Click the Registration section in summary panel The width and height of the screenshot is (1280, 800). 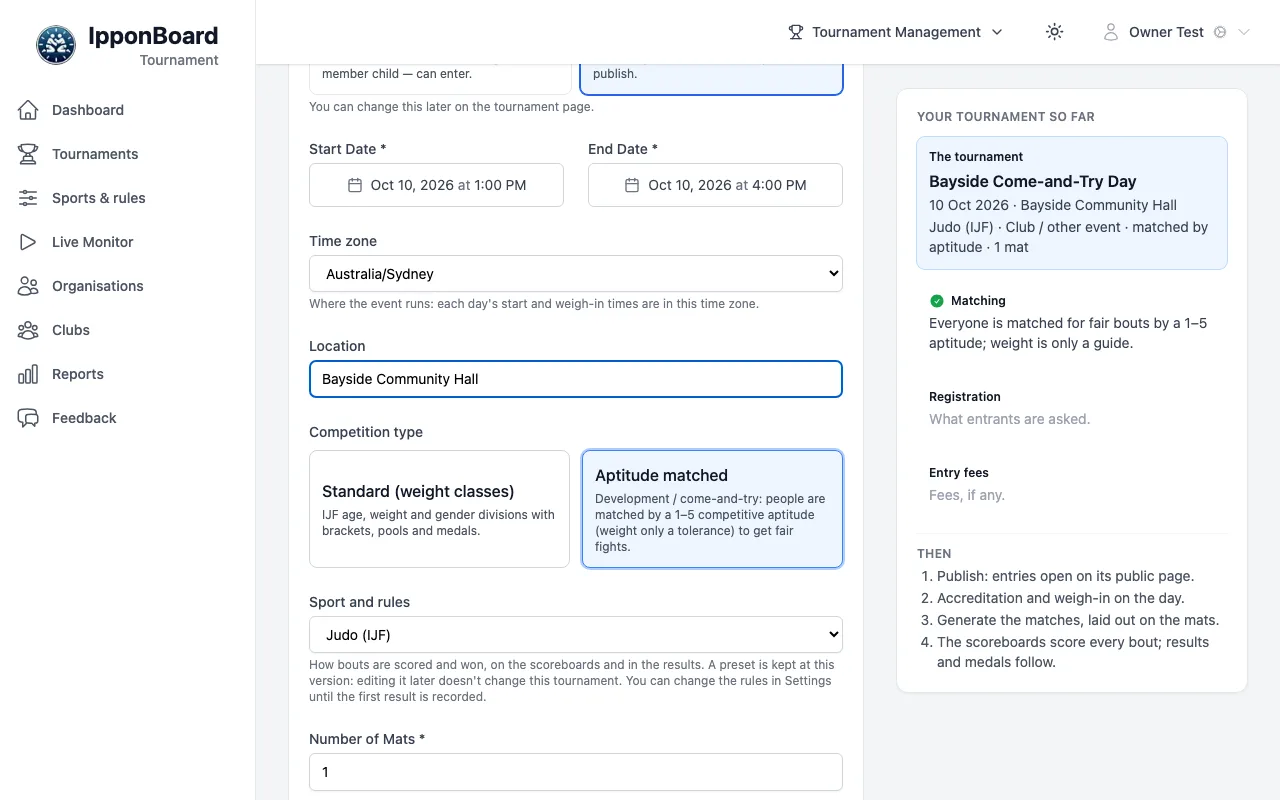click(x=1072, y=408)
